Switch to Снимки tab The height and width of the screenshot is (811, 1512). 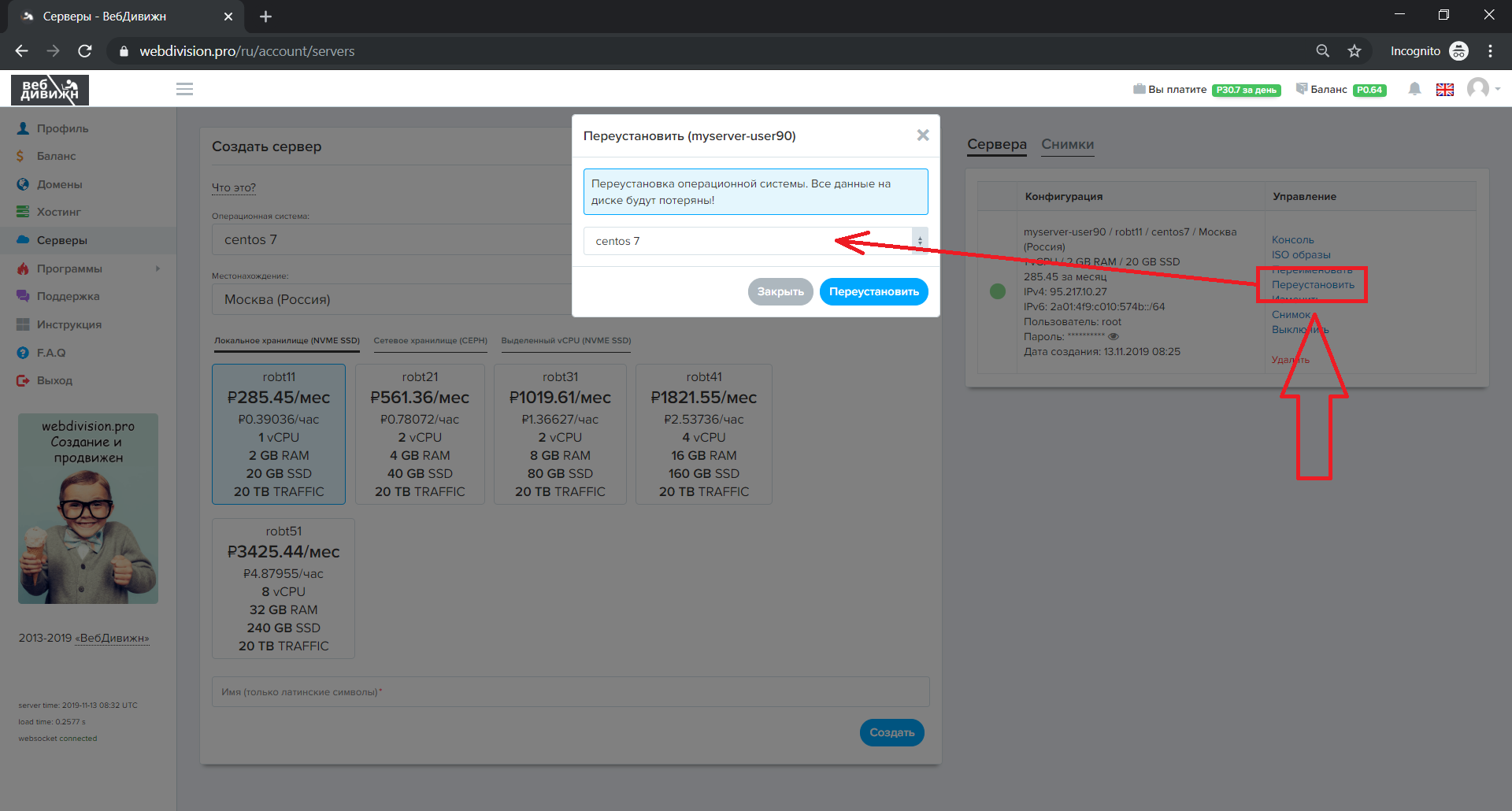1067,145
